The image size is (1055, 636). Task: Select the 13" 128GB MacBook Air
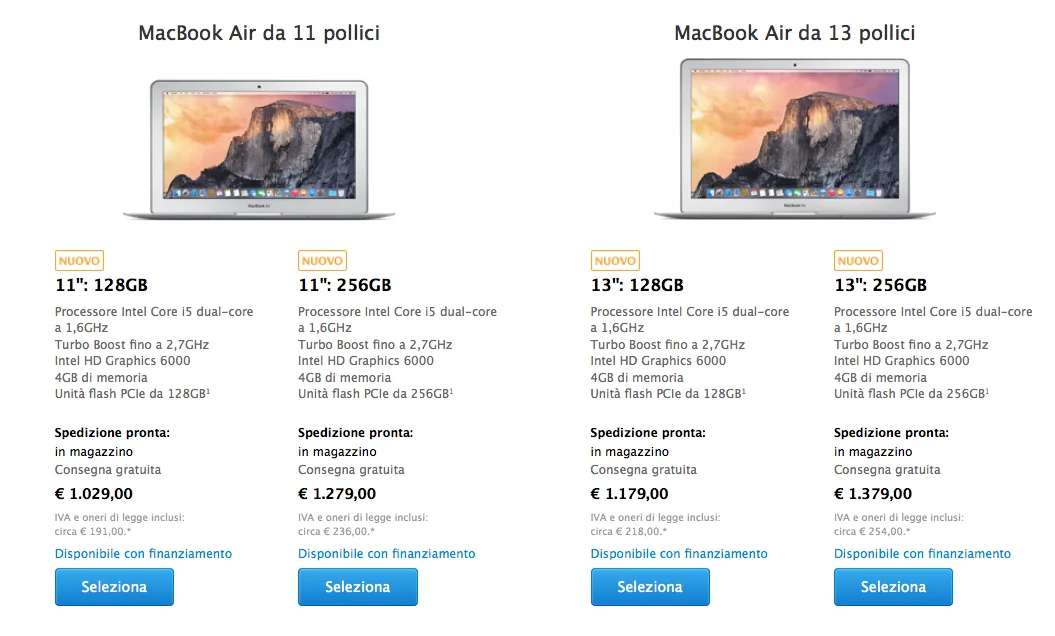pyautogui.click(x=650, y=587)
